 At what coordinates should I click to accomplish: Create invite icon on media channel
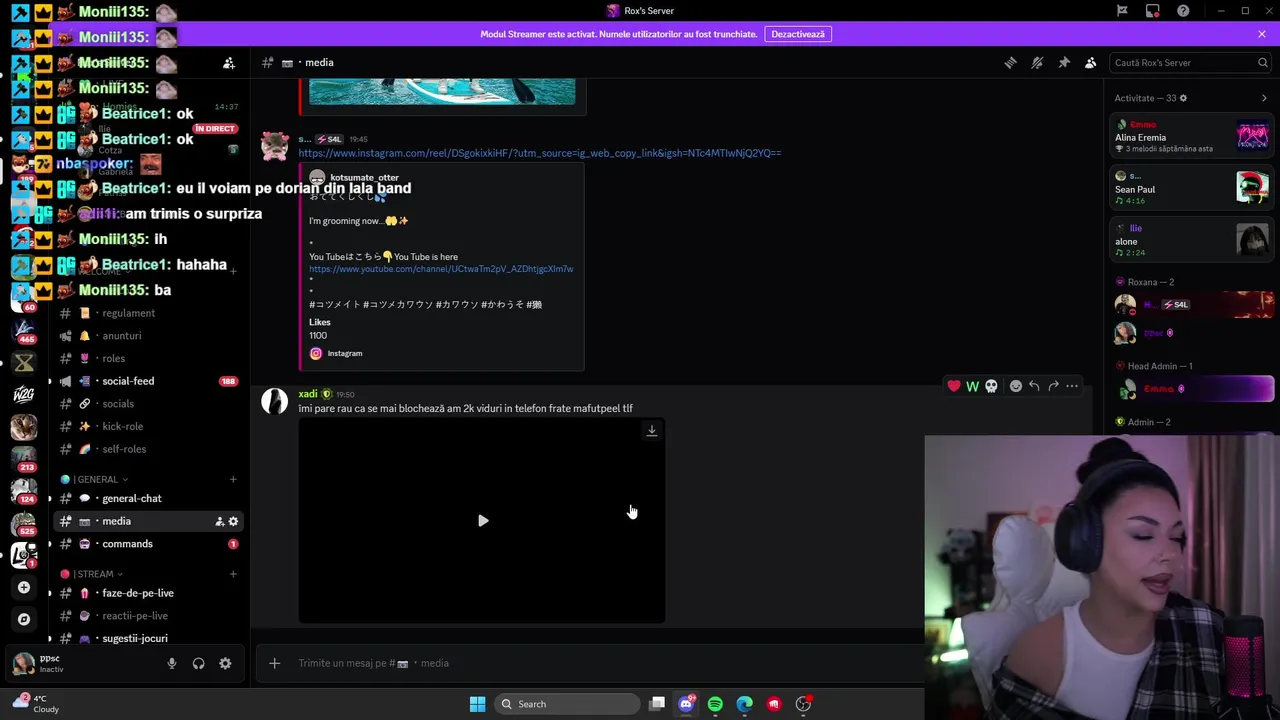[x=219, y=521]
